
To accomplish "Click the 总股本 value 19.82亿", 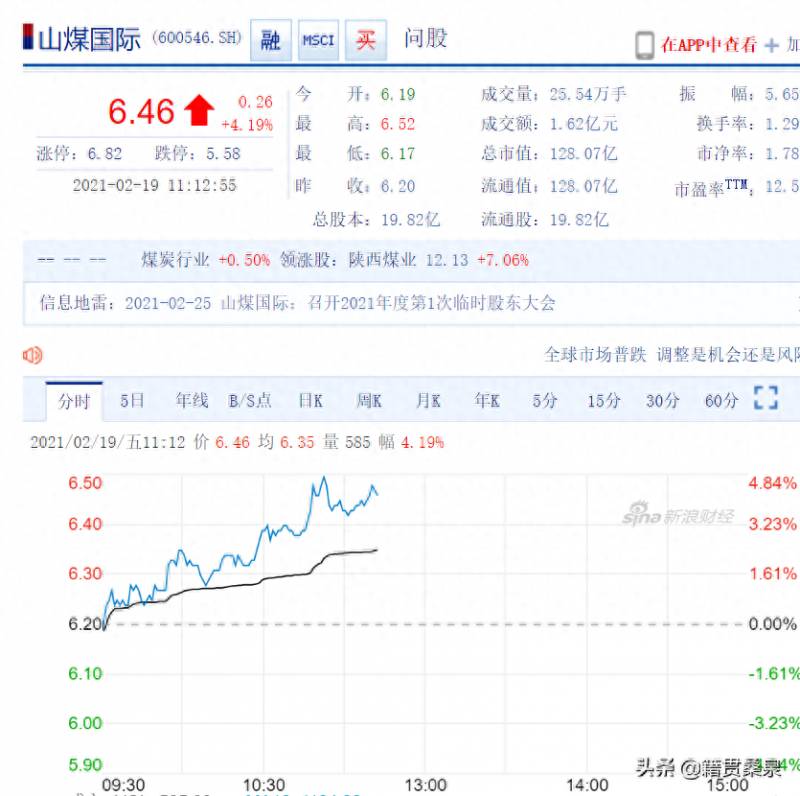I will [x=410, y=220].
